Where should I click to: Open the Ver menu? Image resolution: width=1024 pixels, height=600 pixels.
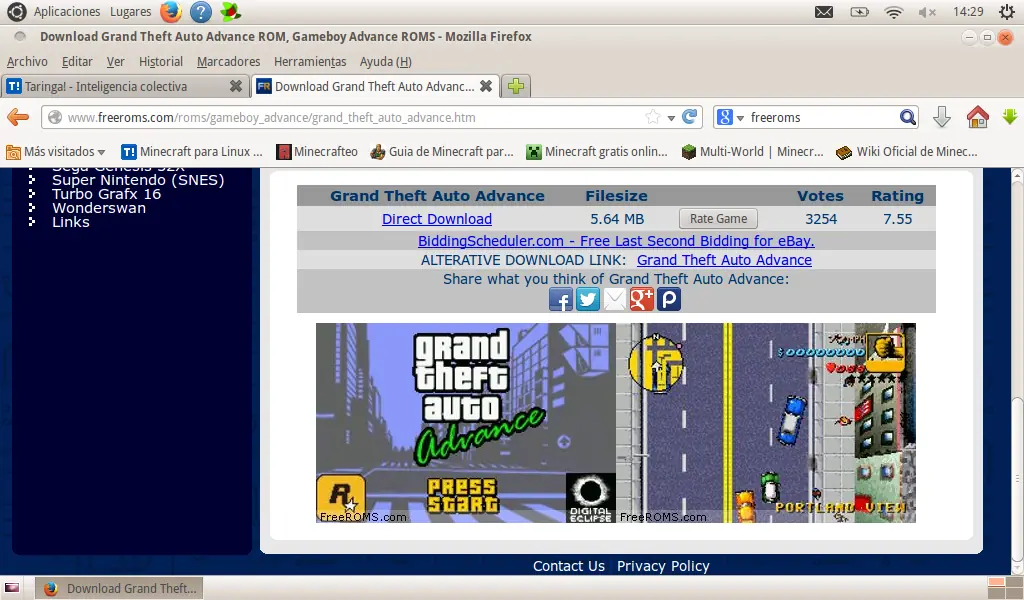point(116,61)
